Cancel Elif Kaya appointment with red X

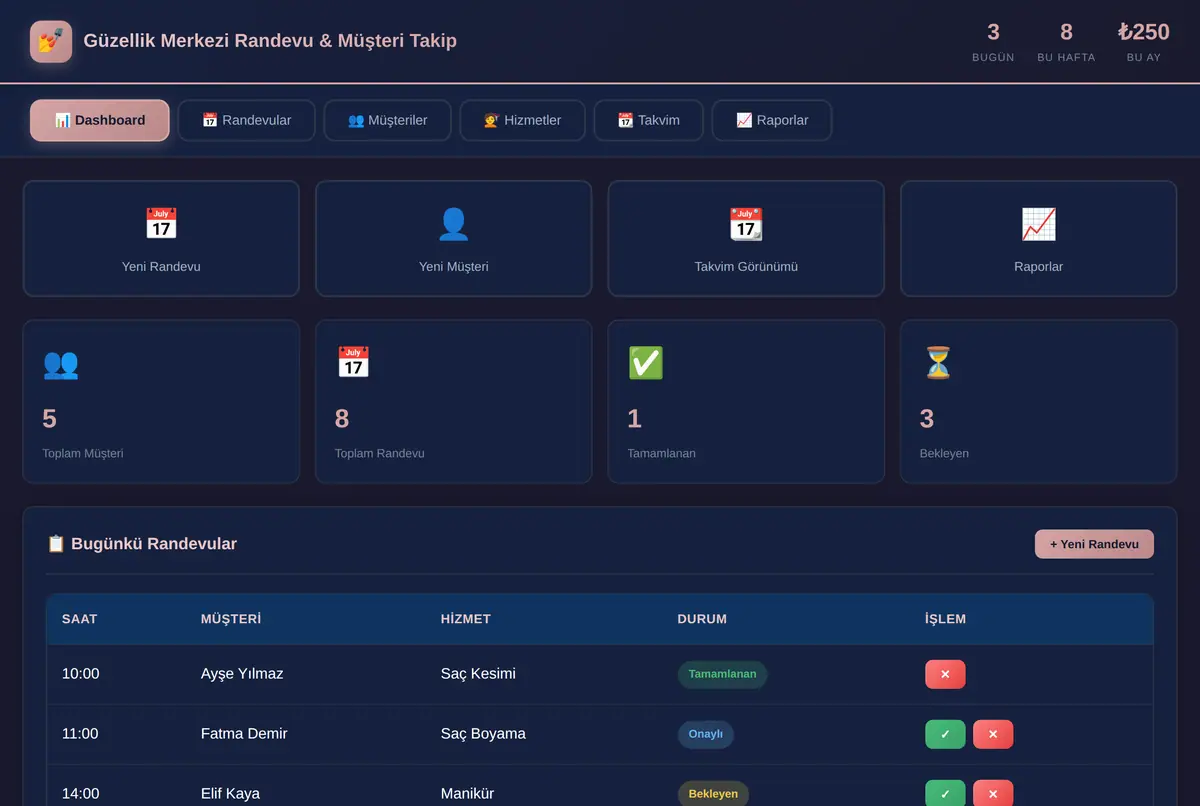[x=993, y=794]
